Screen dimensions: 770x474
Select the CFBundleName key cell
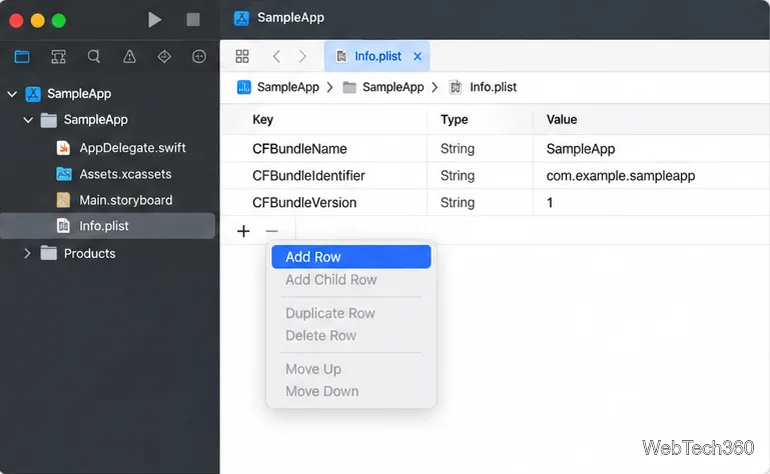tap(324, 149)
